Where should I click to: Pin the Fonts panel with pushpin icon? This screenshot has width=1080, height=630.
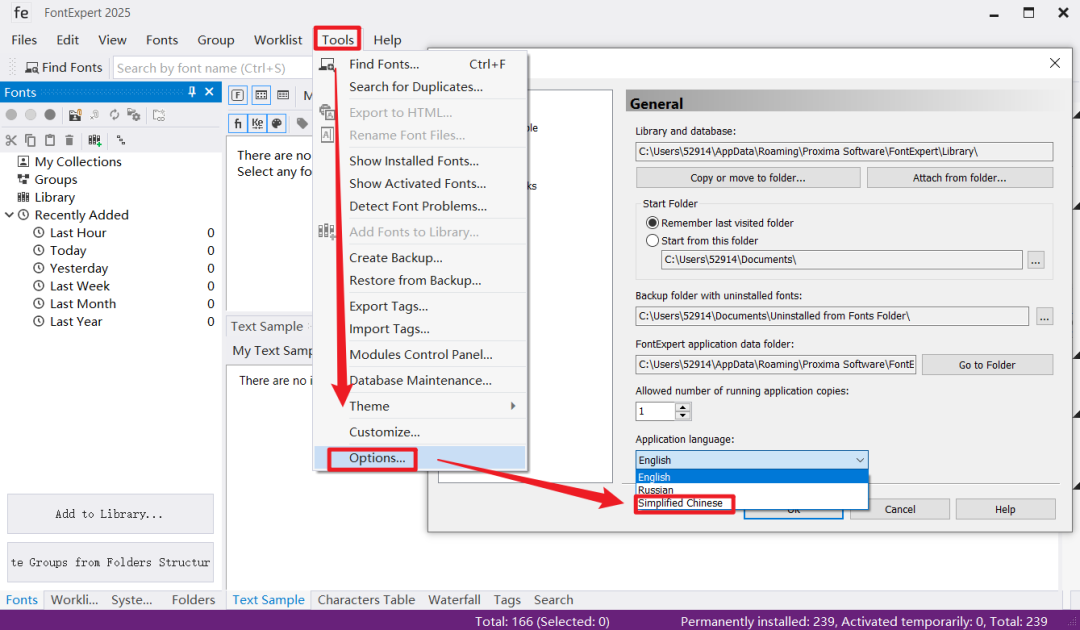[191, 92]
